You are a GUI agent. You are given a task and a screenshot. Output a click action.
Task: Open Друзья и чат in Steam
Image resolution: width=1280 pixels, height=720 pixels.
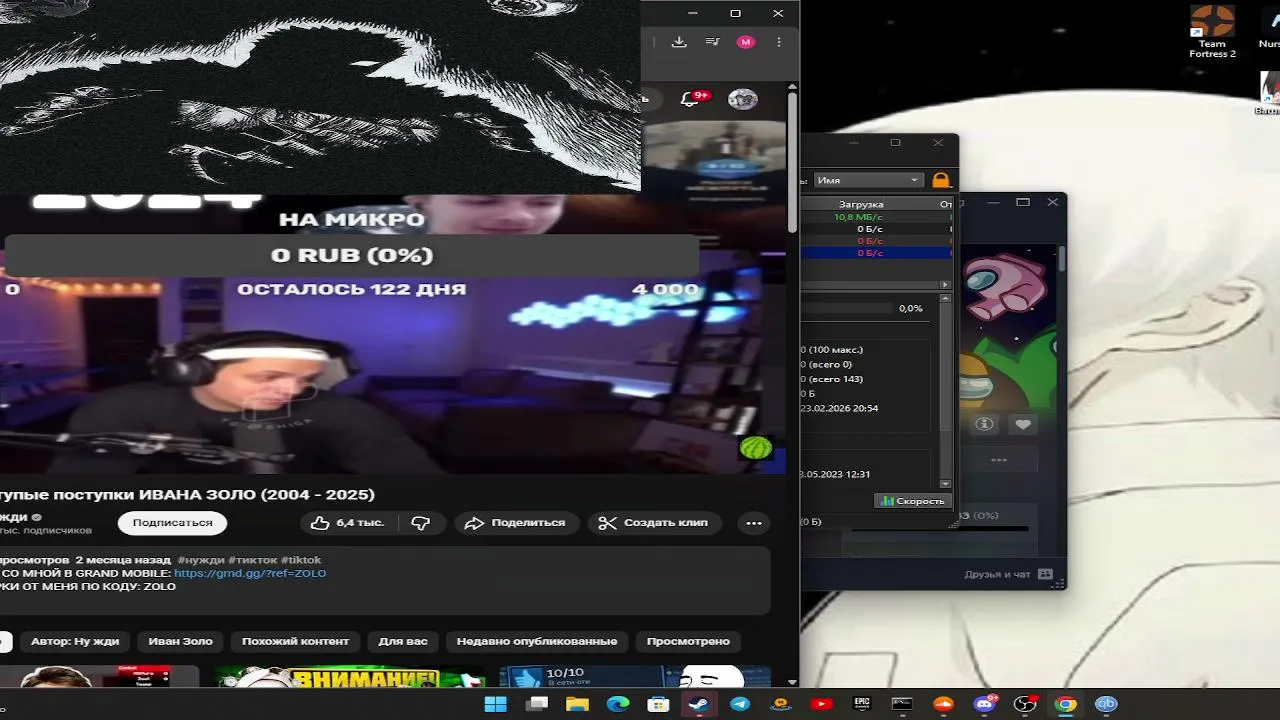(1008, 575)
